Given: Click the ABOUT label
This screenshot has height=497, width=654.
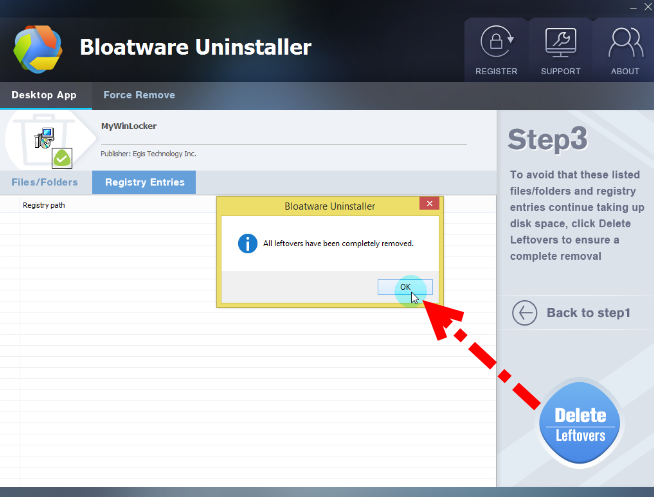Looking at the screenshot, I should tap(625, 71).
